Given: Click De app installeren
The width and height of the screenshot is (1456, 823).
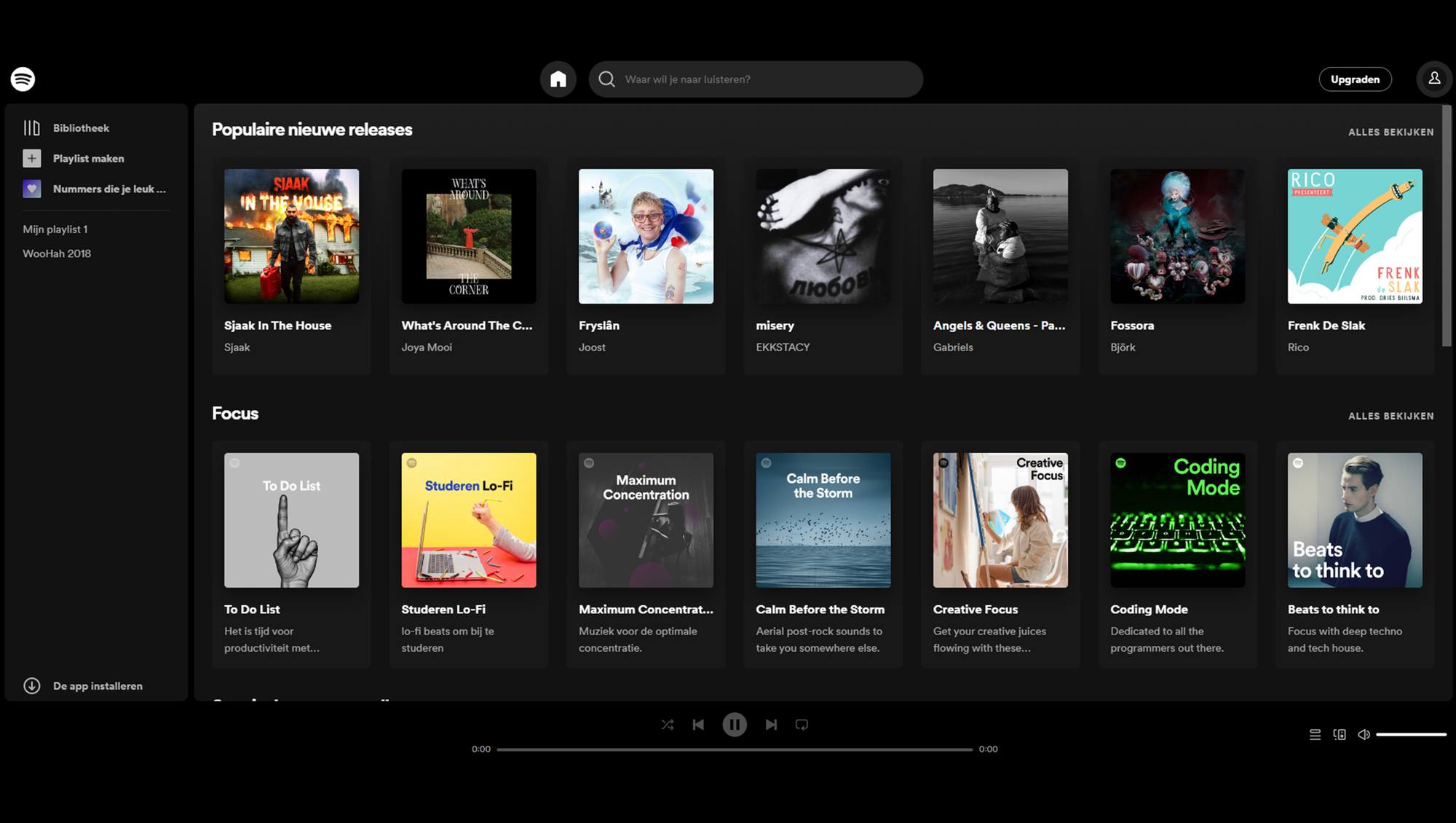Looking at the screenshot, I should click(98, 685).
